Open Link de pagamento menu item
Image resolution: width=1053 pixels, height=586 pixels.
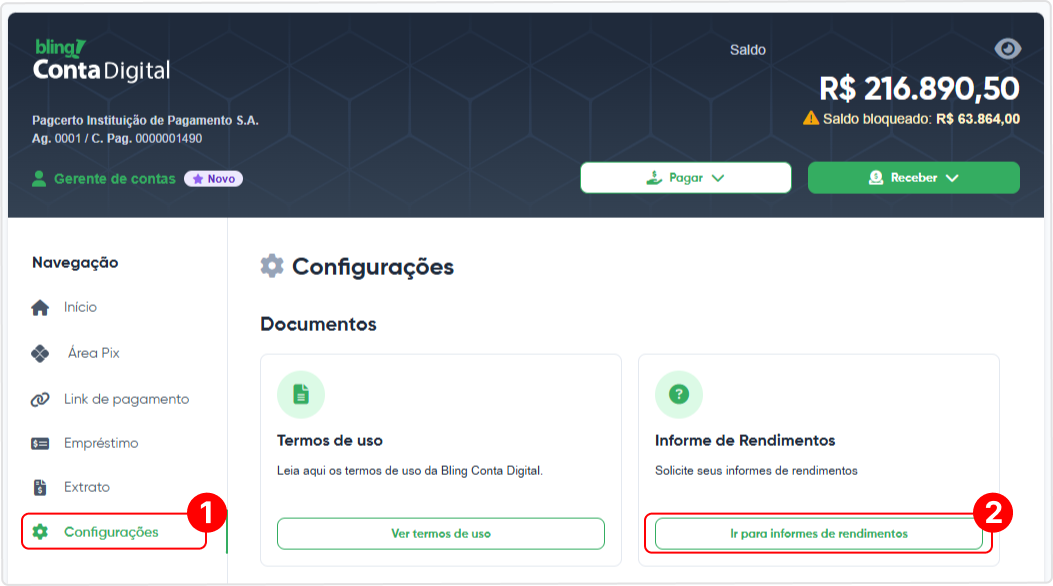[x=126, y=399]
